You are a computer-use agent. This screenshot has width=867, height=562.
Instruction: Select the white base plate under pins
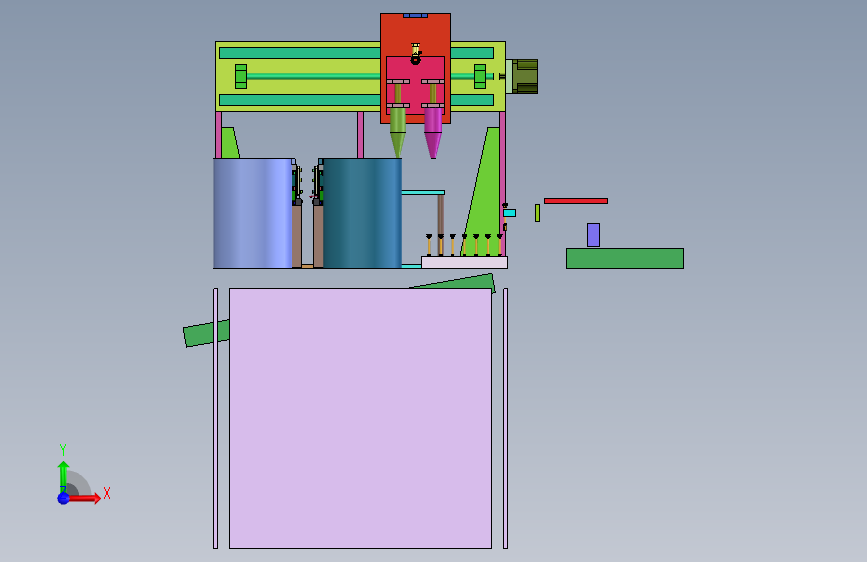(464, 262)
